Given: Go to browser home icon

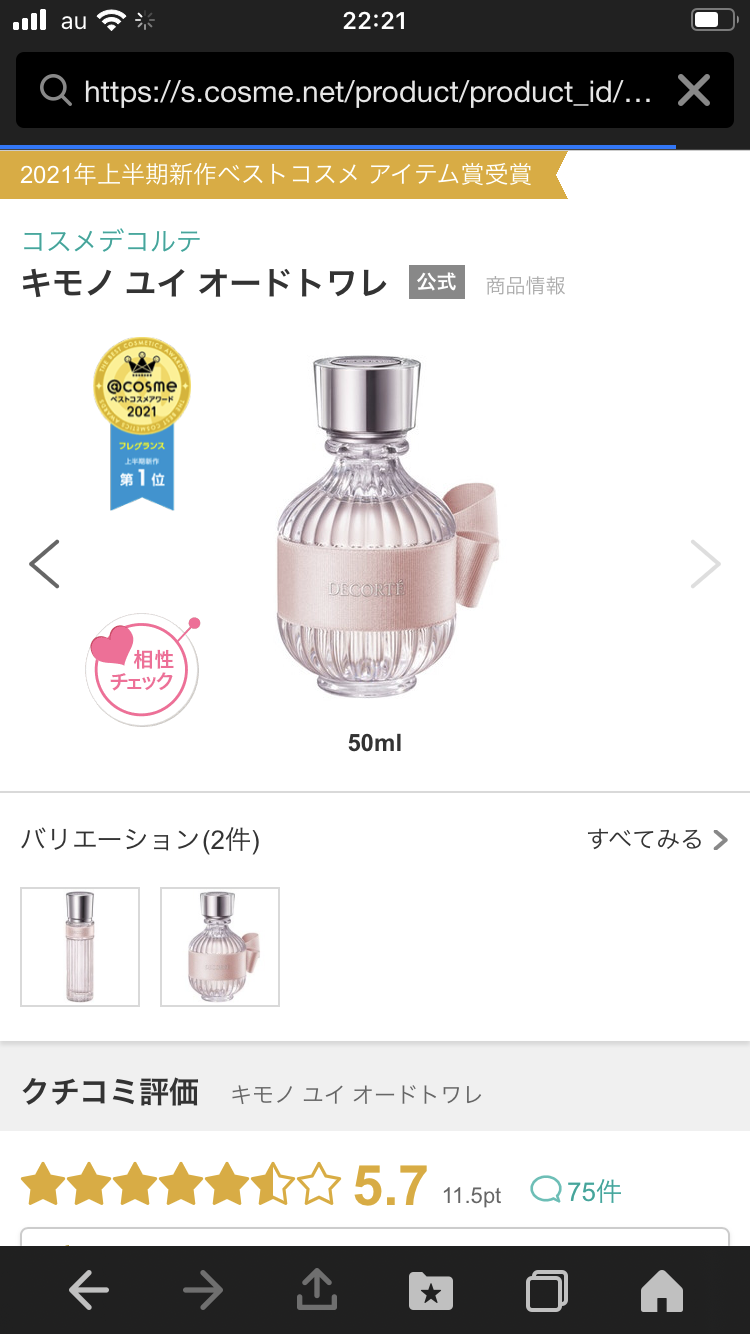Looking at the screenshot, I should 661,1291.
